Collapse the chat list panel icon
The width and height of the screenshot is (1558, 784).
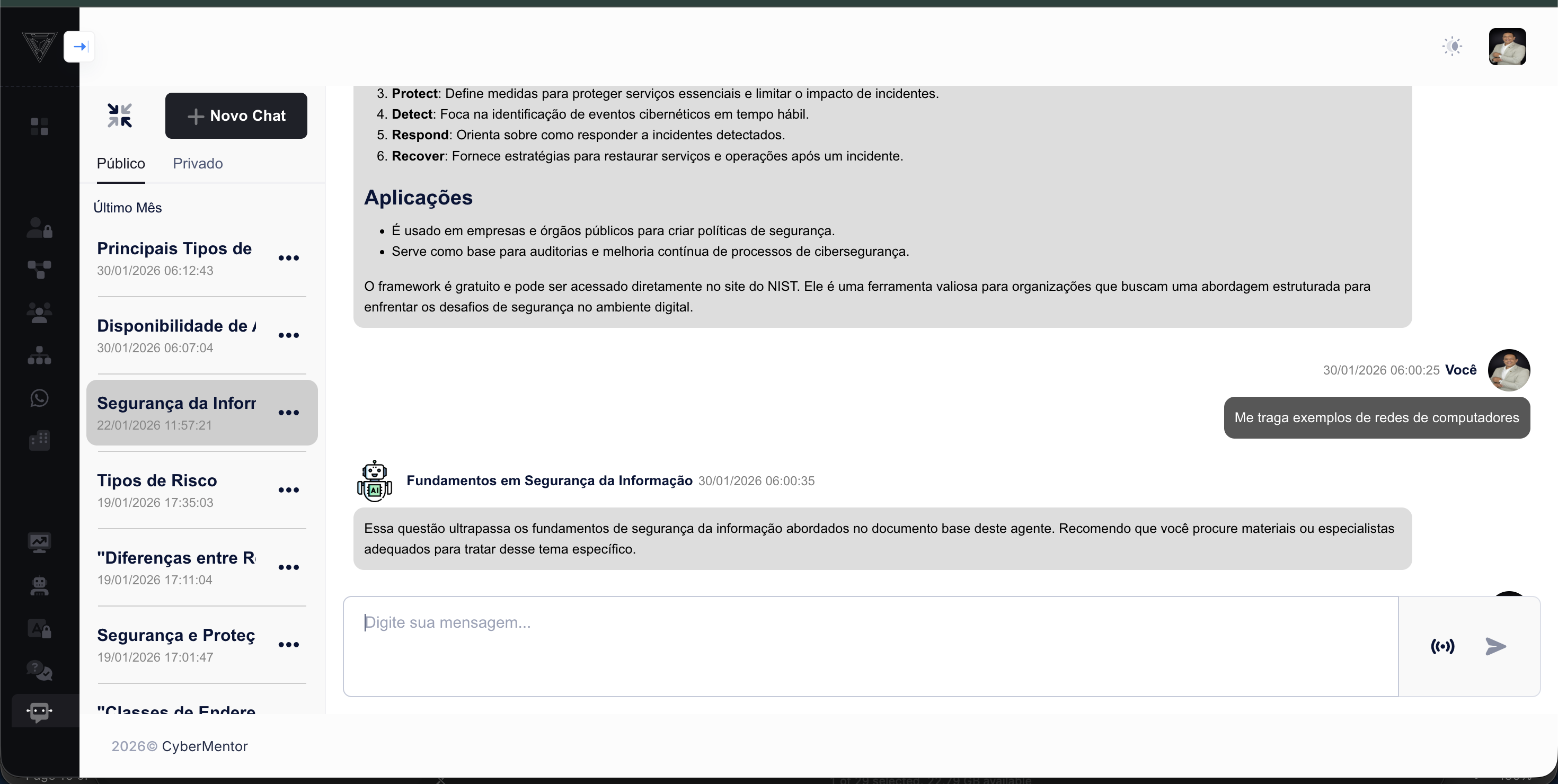(x=120, y=115)
